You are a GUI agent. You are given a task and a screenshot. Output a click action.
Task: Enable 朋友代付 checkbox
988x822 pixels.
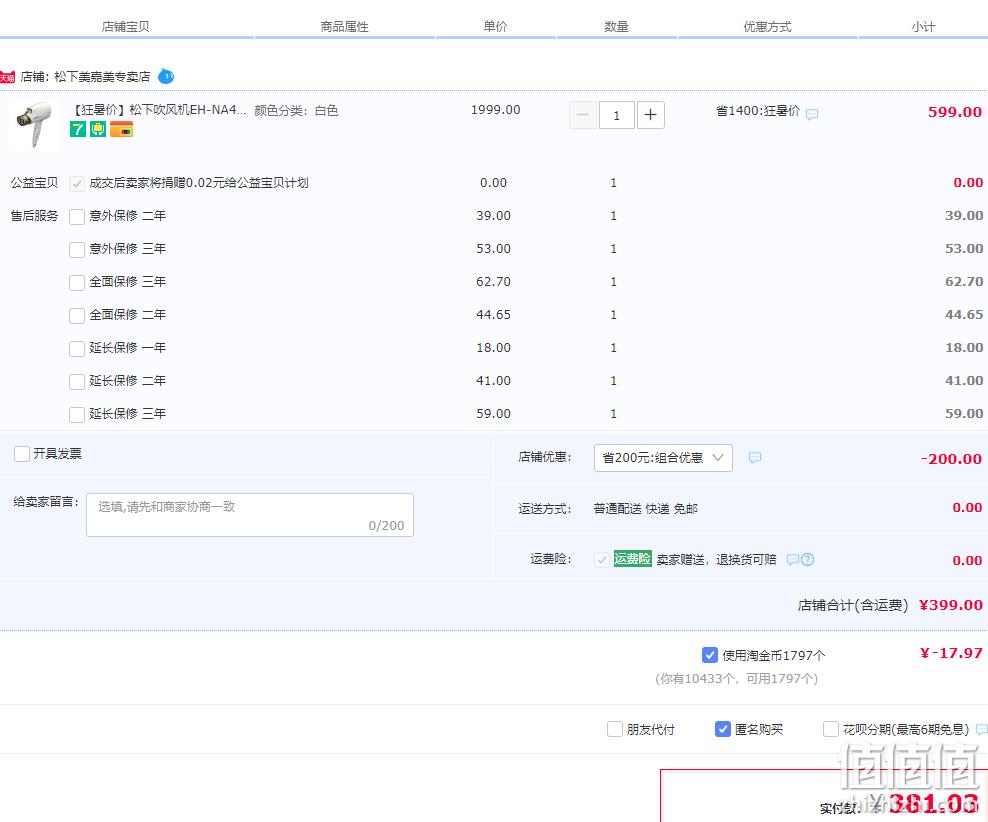614,729
